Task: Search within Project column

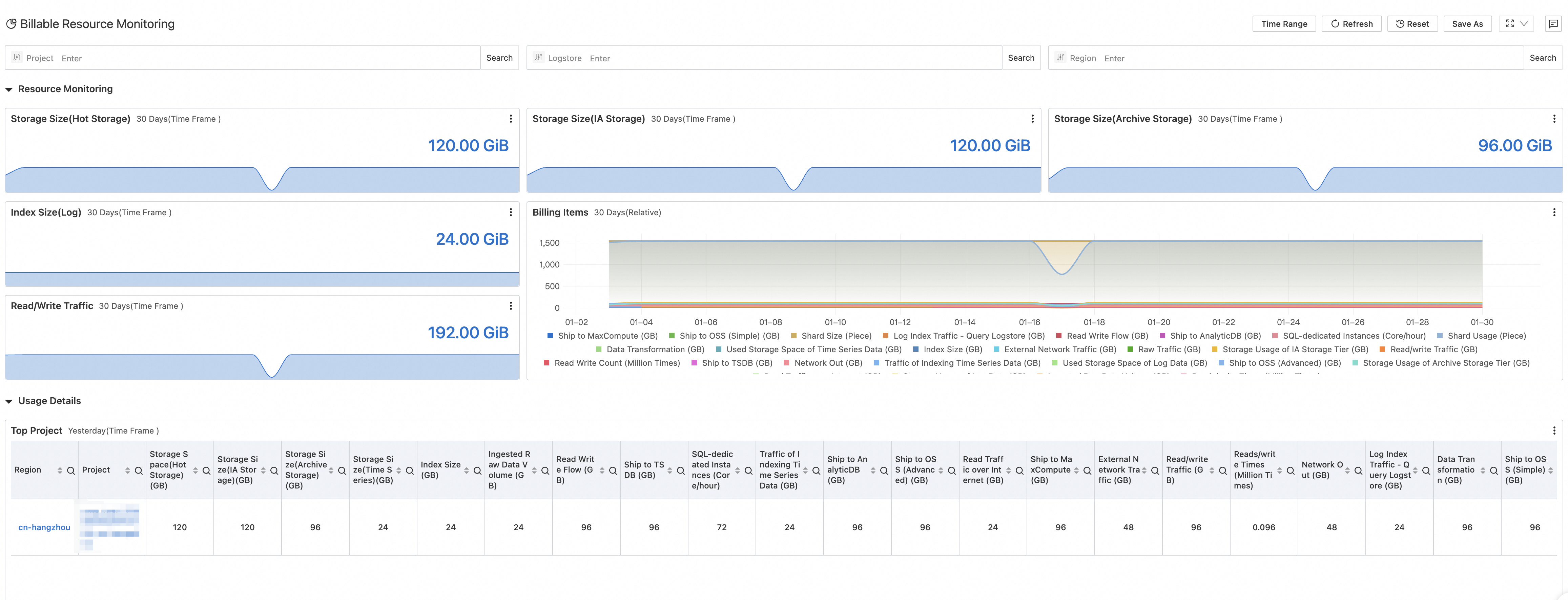Action: pyautogui.click(x=138, y=471)
